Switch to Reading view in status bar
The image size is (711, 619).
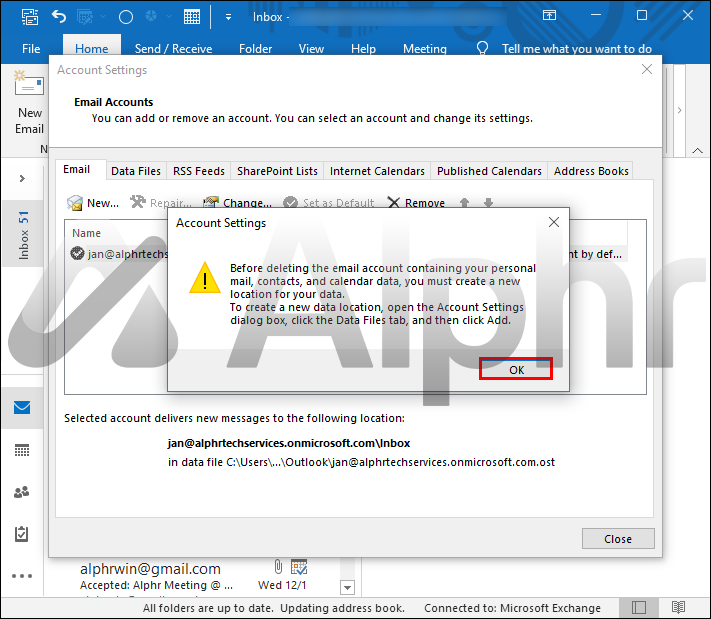tap(678, 607)
